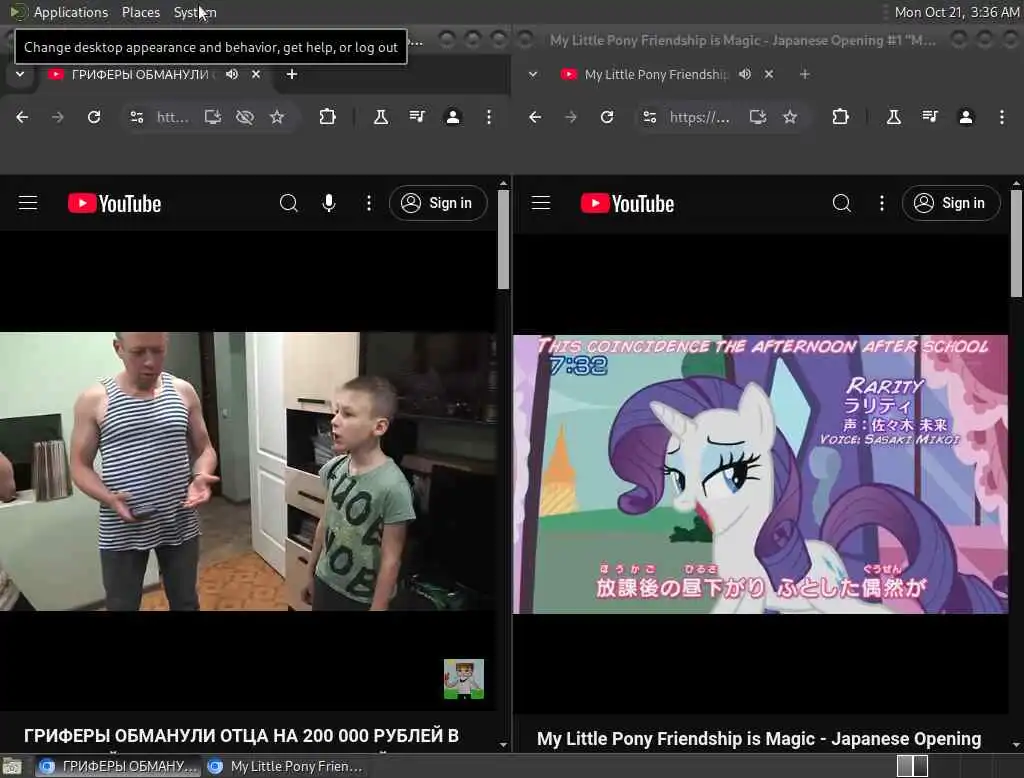Click YouTube logo in right window

[628, 204]
